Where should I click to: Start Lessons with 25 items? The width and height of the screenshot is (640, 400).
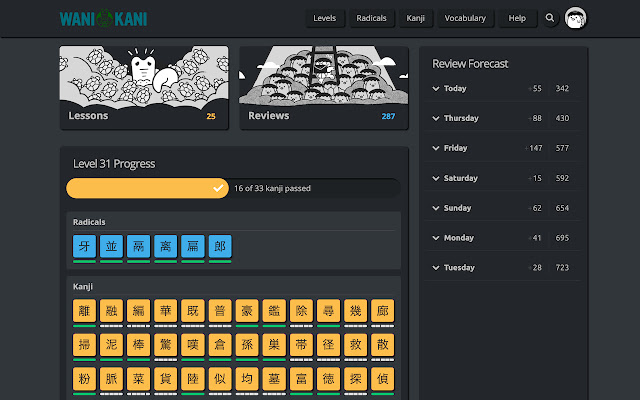coord(143,88)
